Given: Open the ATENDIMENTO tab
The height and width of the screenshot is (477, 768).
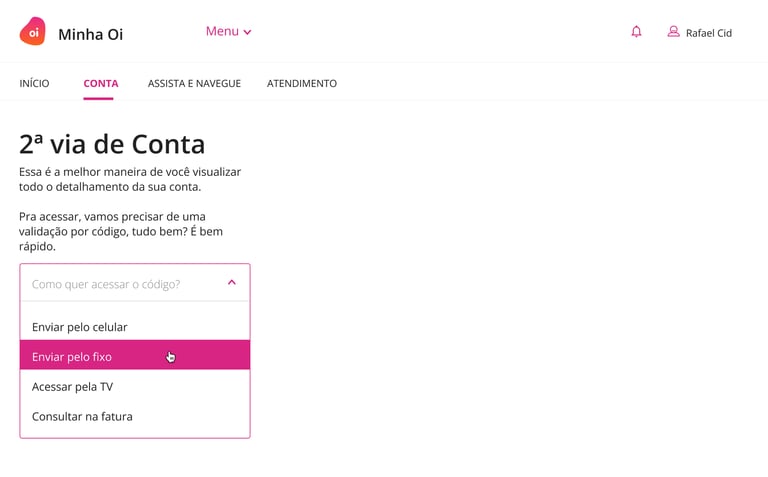Looking at the screenshot, I should point(302,83).
